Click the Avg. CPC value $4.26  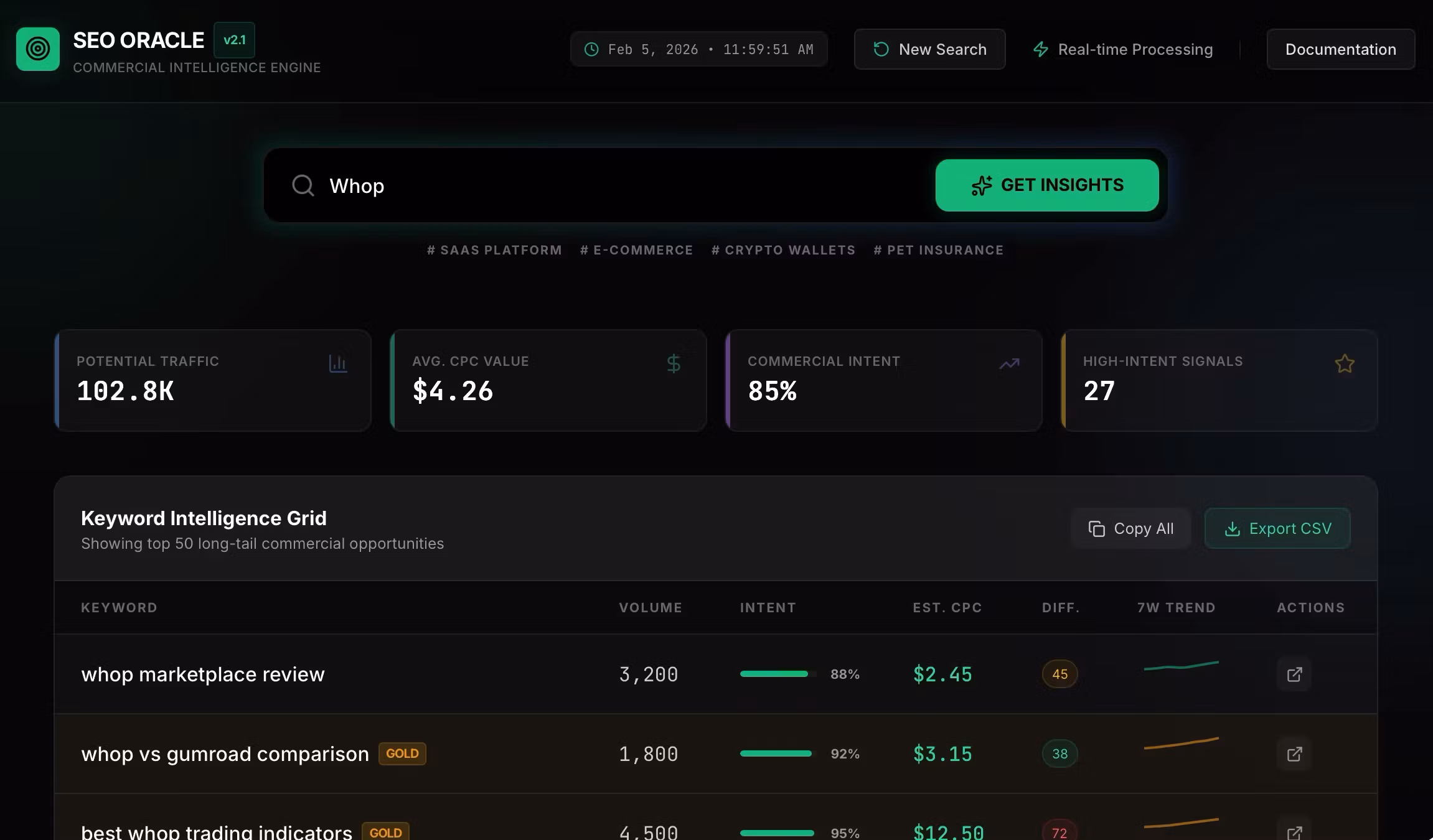453,391
